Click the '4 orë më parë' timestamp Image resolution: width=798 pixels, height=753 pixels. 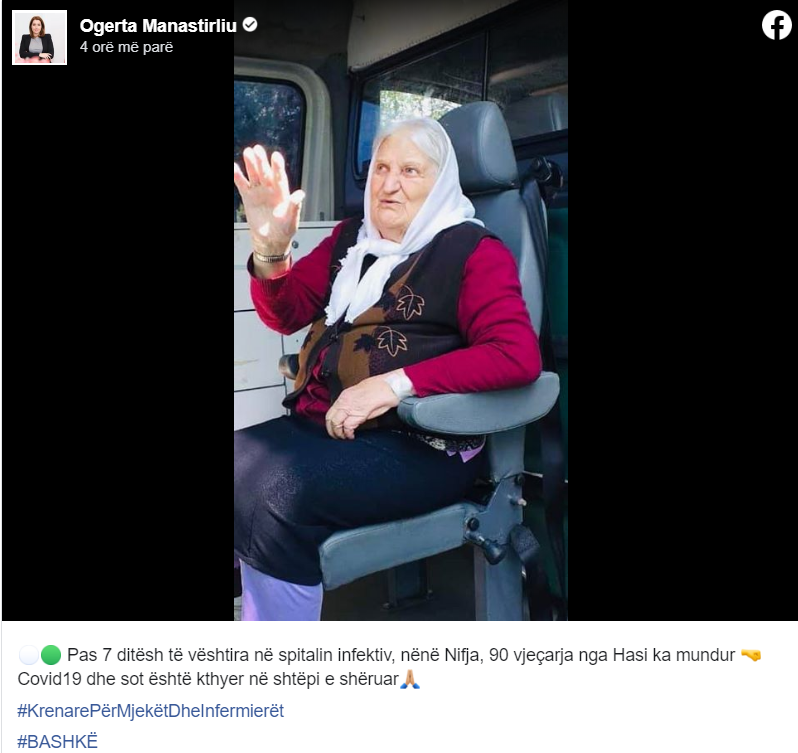[x=126, y=47]
